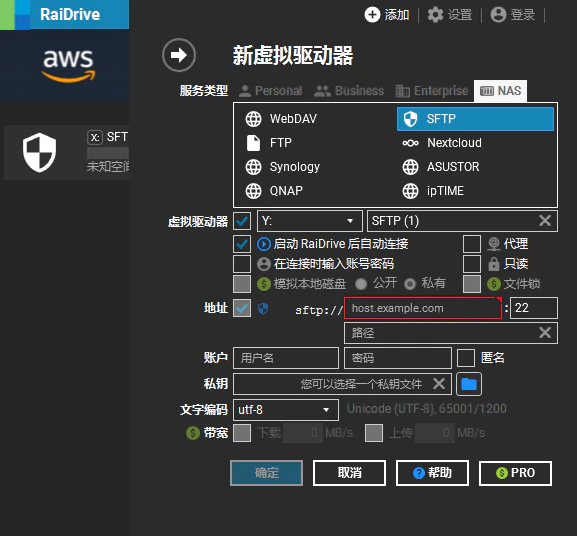Select the X: SFTP drive shield icon

(x=39, y=152)
